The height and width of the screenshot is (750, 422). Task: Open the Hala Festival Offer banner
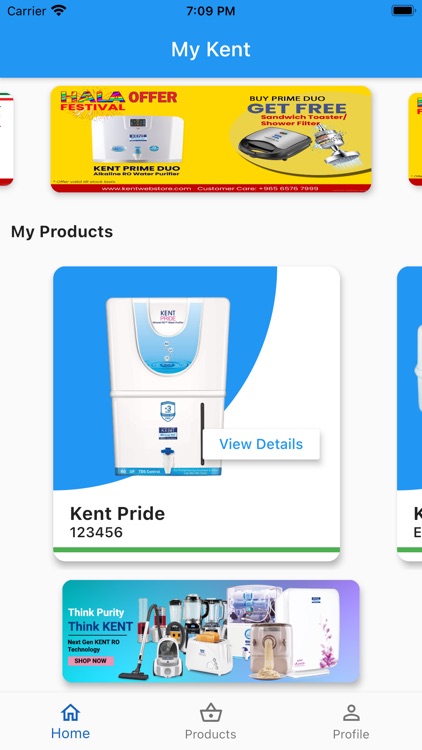(x=211, y=139)
